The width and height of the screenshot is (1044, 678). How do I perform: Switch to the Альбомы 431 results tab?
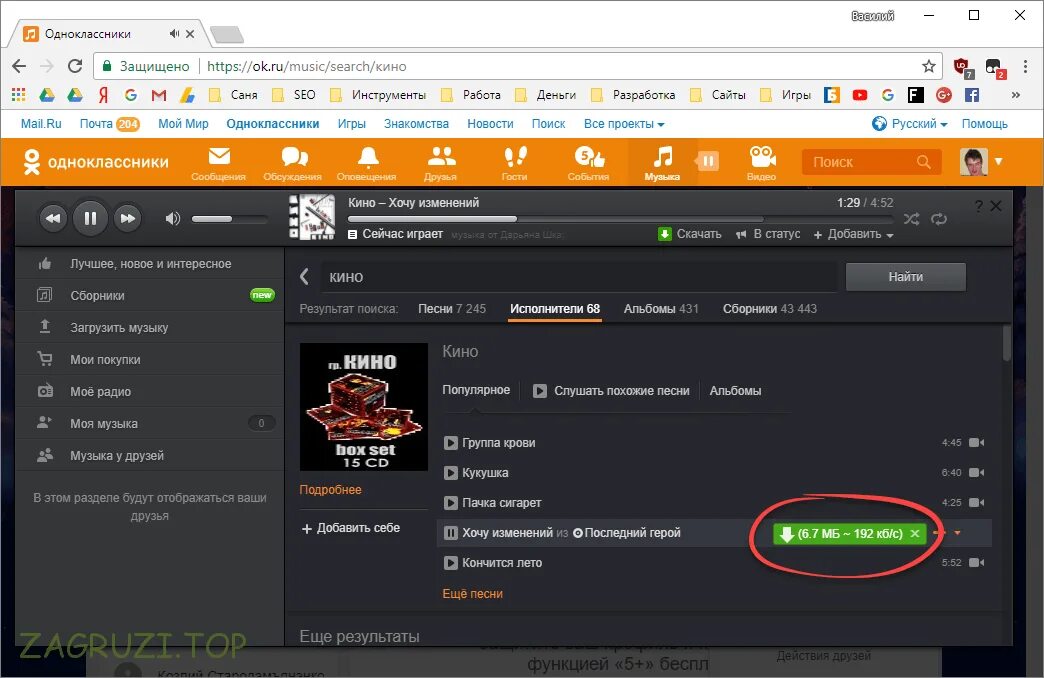pos(661,309)
